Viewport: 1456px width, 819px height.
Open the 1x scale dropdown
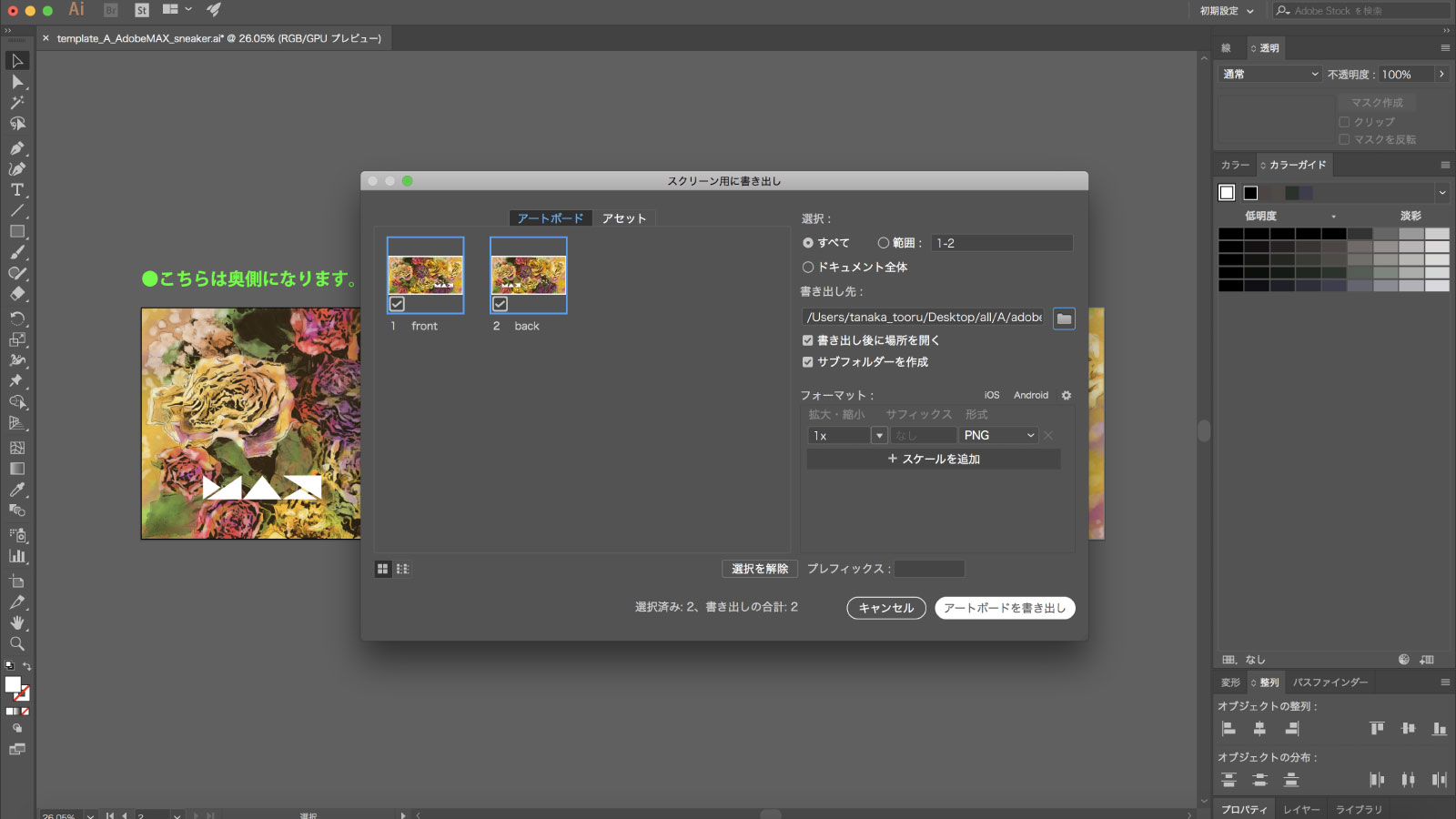click(879, 435)
